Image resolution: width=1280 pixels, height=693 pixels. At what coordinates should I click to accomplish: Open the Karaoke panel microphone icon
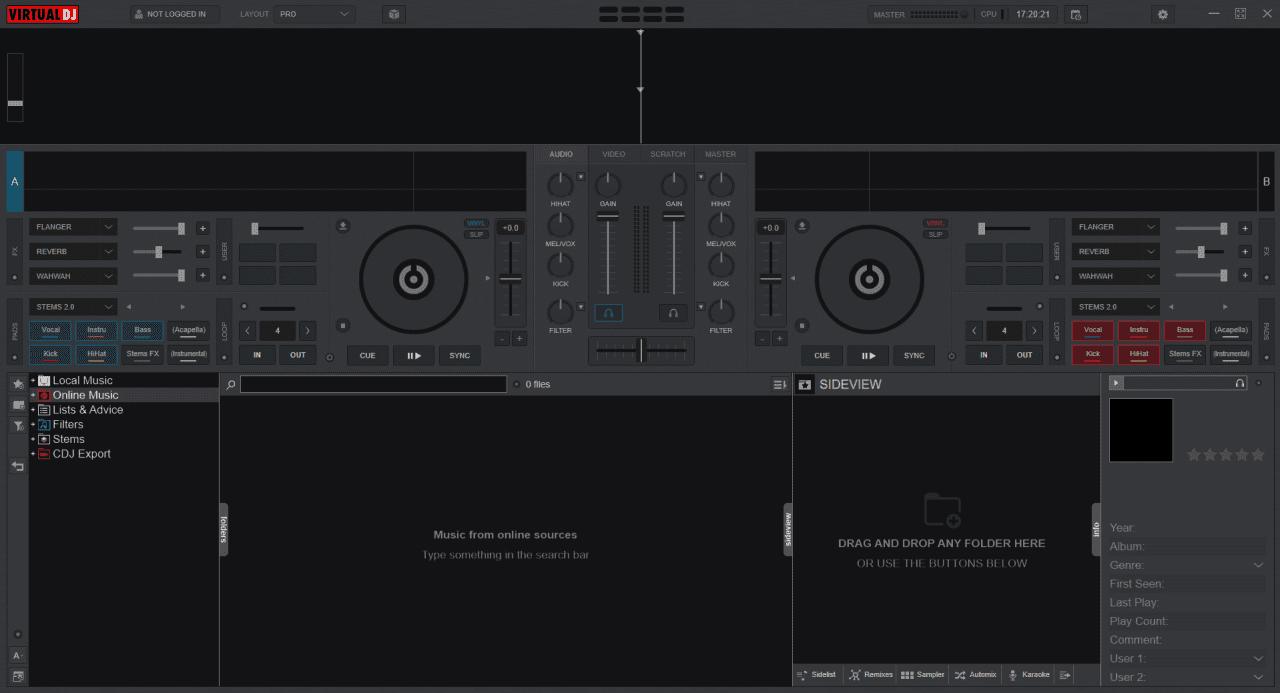tap(1013, 674)
